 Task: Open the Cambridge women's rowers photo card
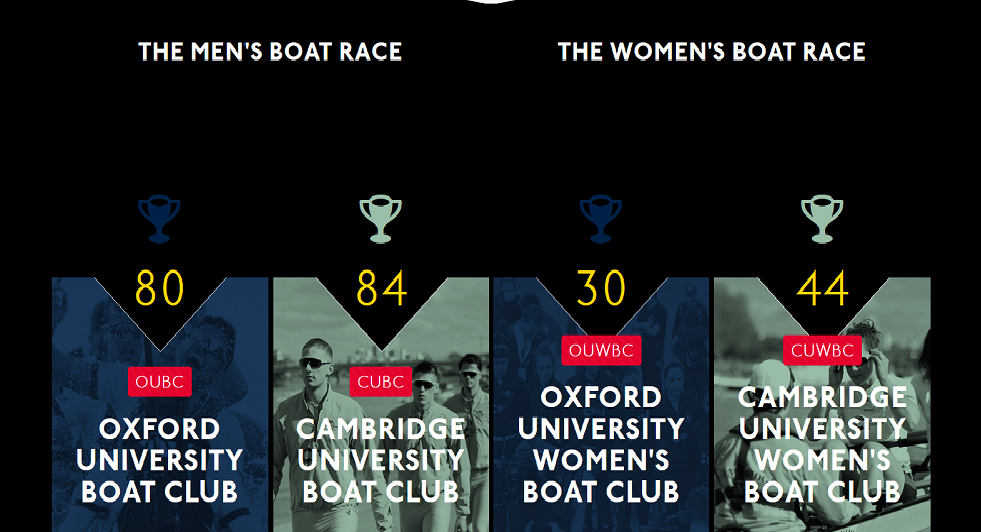tap(822, 405)
